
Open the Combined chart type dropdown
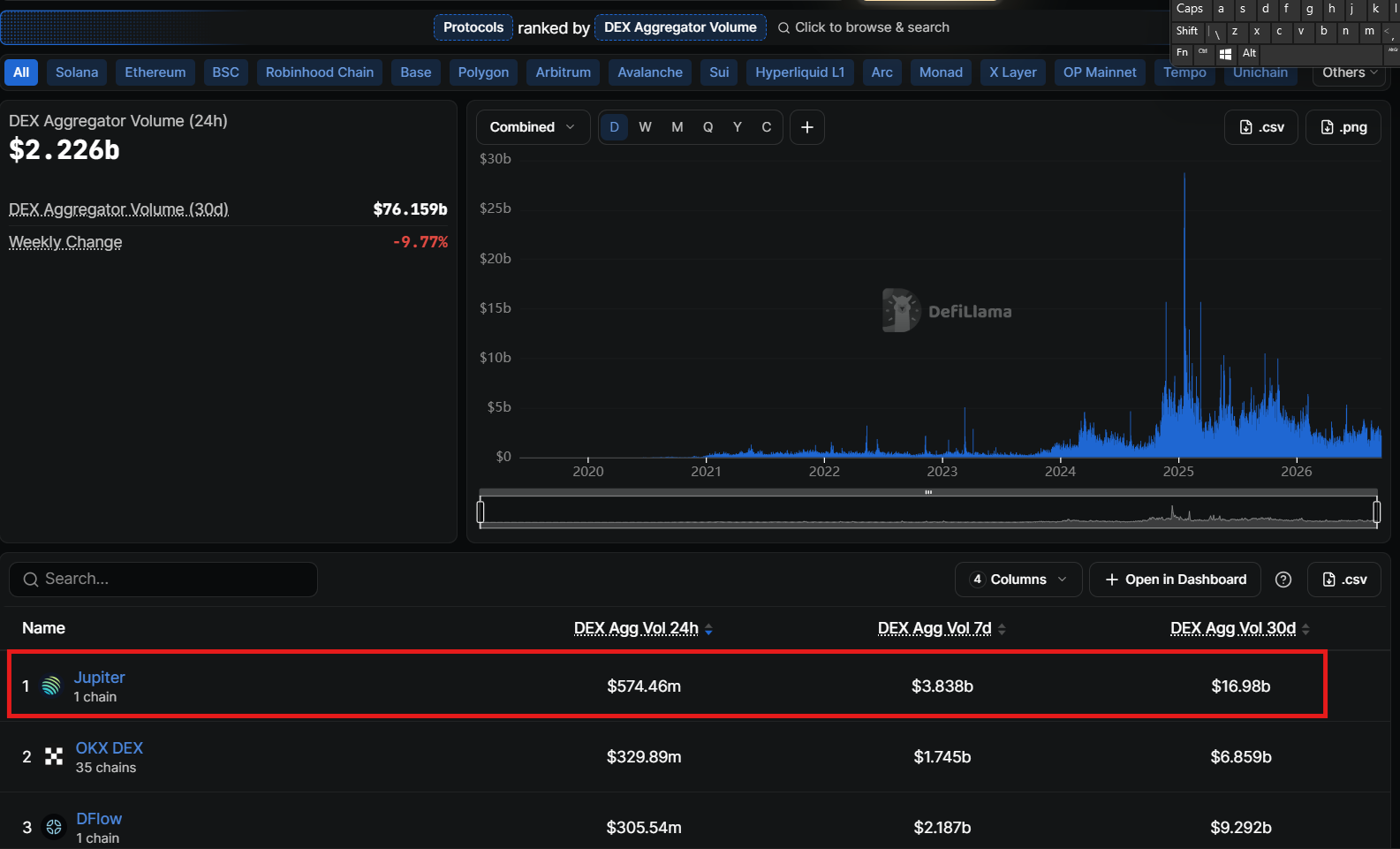pos(533,127)
